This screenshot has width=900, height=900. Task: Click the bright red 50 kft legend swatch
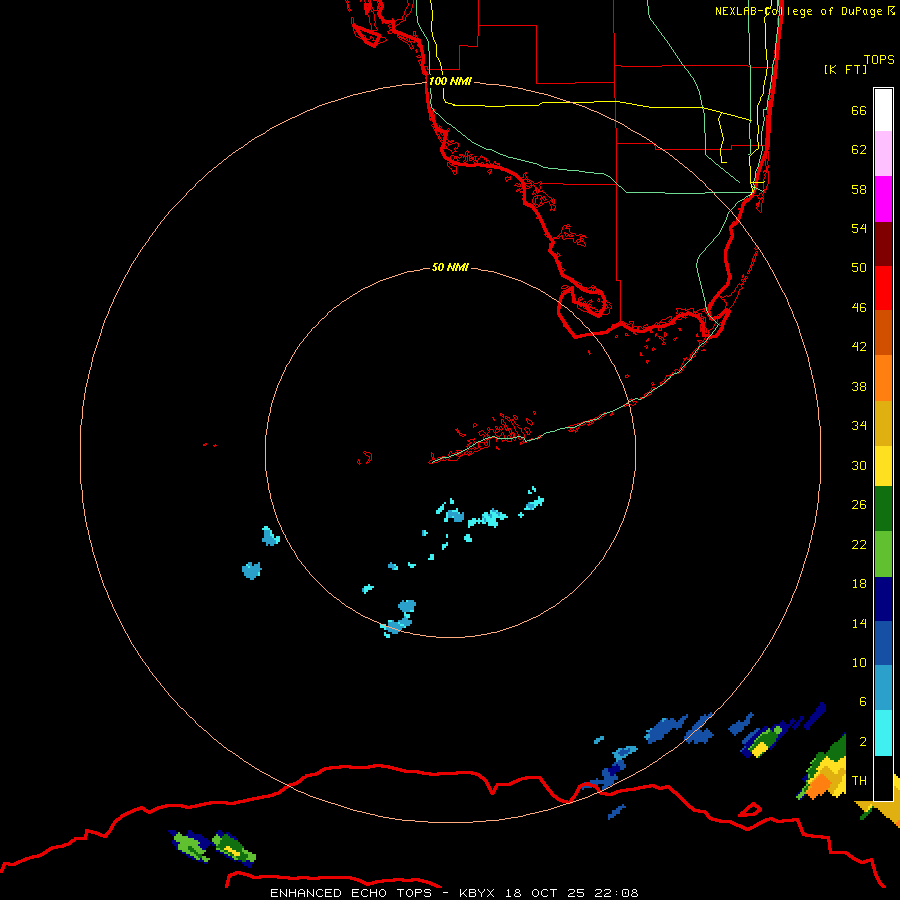(x=883, y=288)
